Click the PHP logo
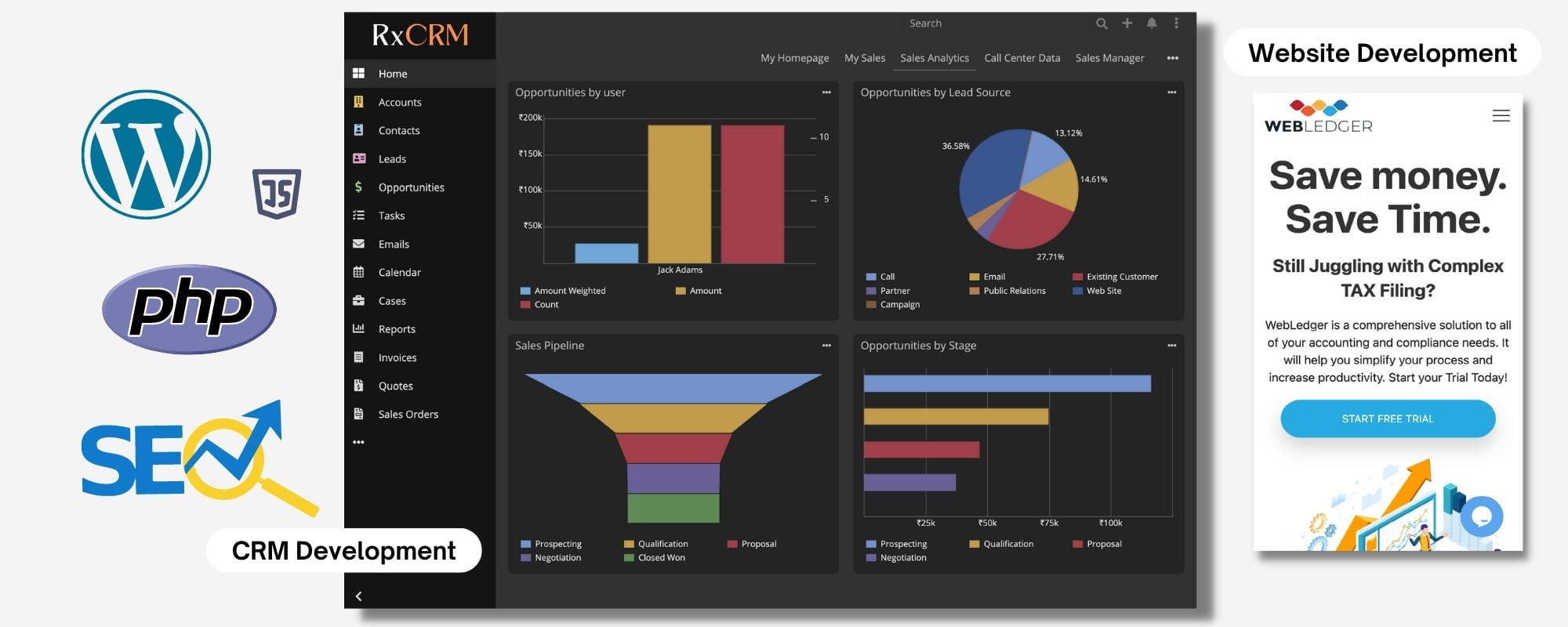 tap(189, 309)
